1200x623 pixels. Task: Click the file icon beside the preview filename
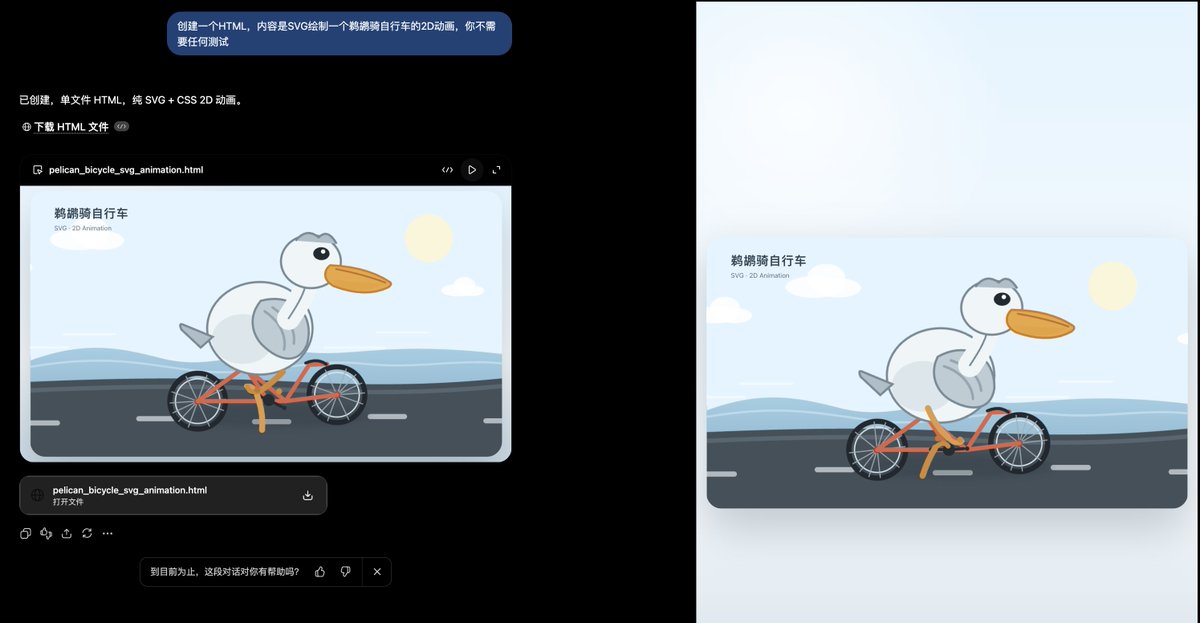pyautogui.click(x=38, y=170)
